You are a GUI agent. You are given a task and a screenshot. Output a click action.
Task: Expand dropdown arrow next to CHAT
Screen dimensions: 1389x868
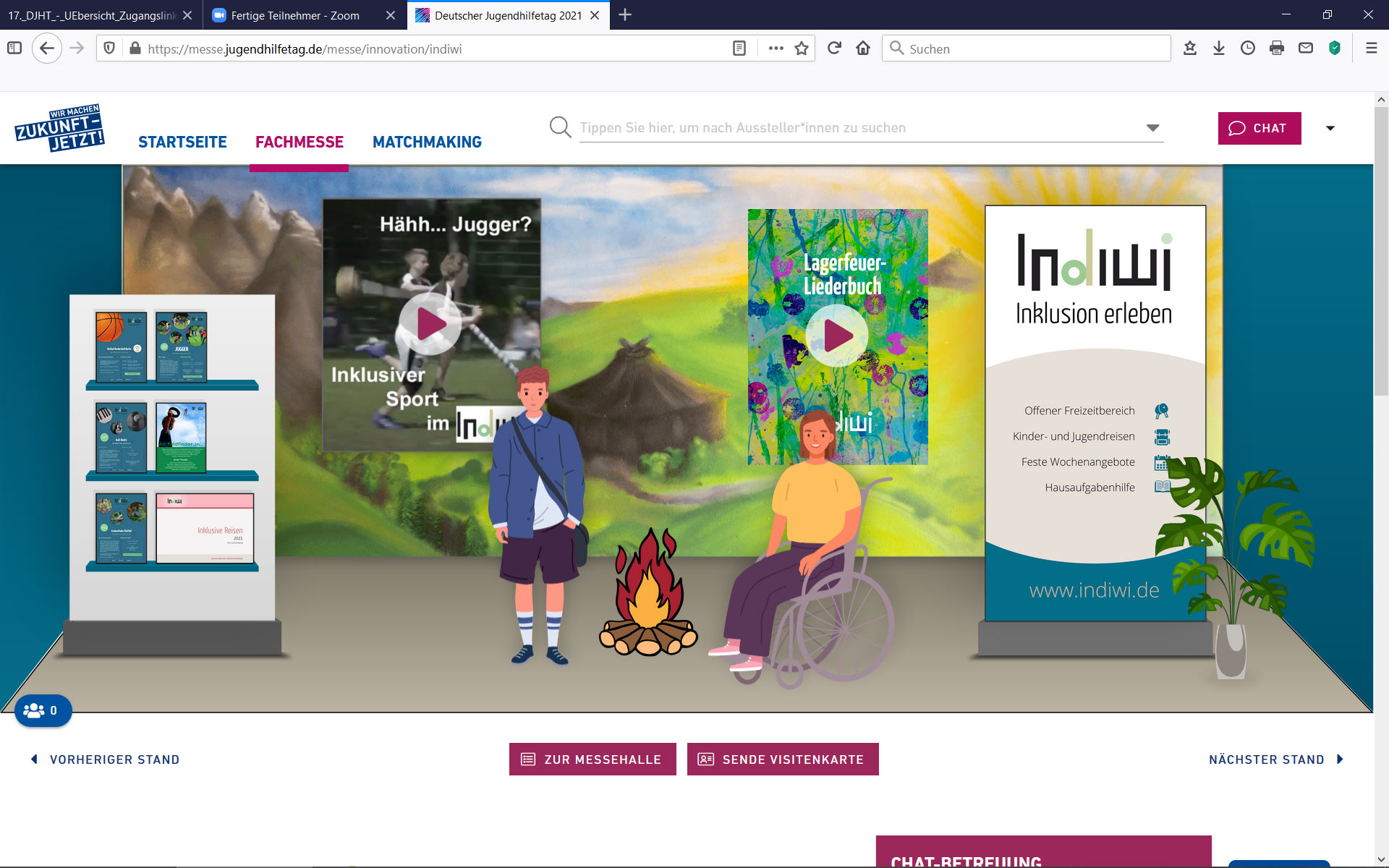point(1330,128)
